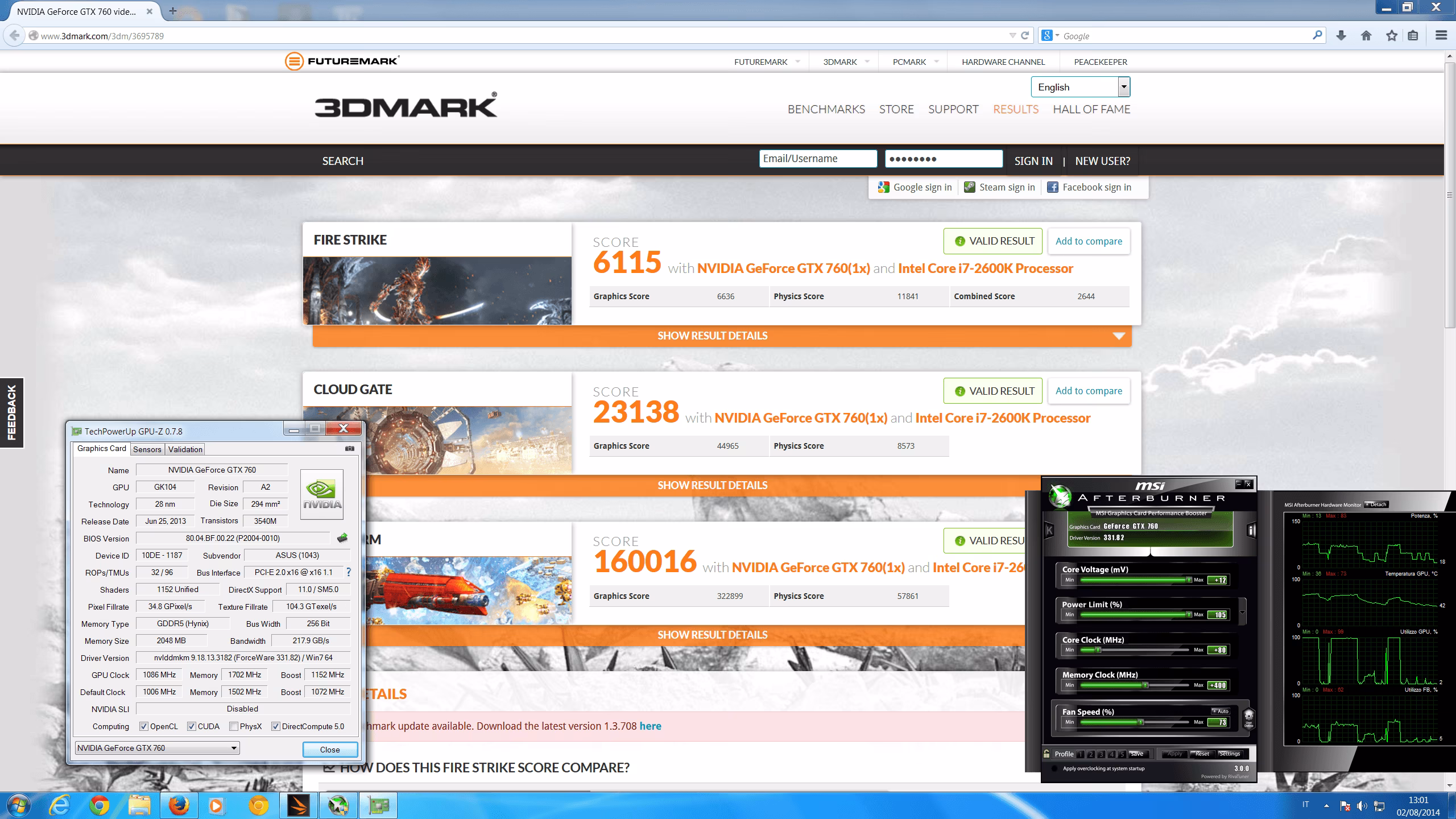Go back with the browser back arrow

14,36
